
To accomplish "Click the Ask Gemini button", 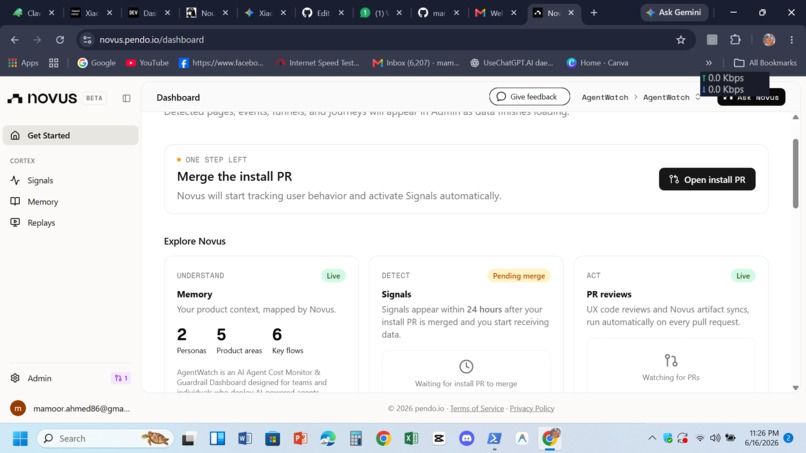I will [x=674, y=12].
